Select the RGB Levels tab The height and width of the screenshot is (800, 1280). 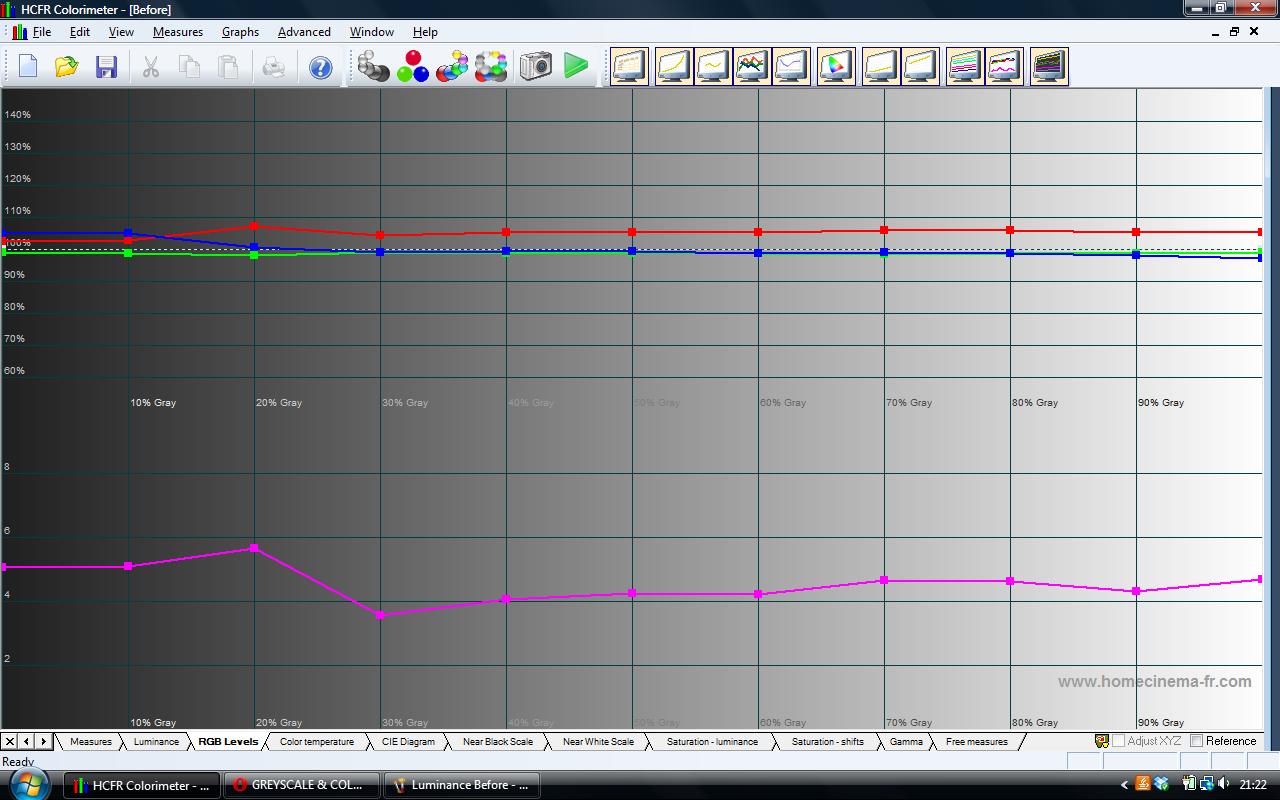pyautogui.click(x=228, y=742)
